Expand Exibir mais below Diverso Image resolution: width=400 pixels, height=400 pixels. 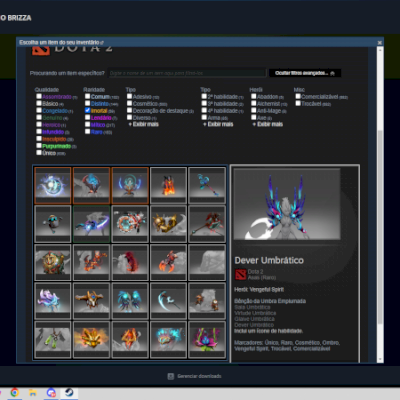click(x=144, y=124)
